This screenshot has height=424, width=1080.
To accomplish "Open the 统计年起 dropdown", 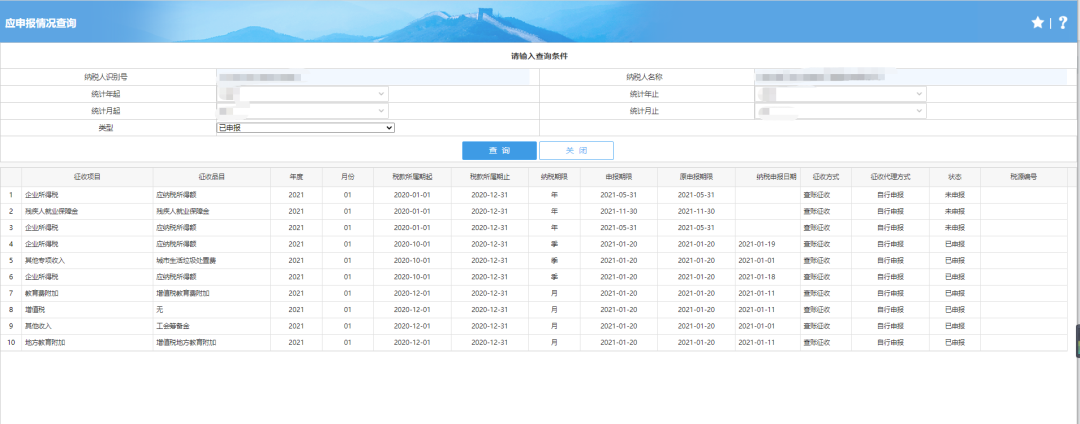I will coord(302,94).
